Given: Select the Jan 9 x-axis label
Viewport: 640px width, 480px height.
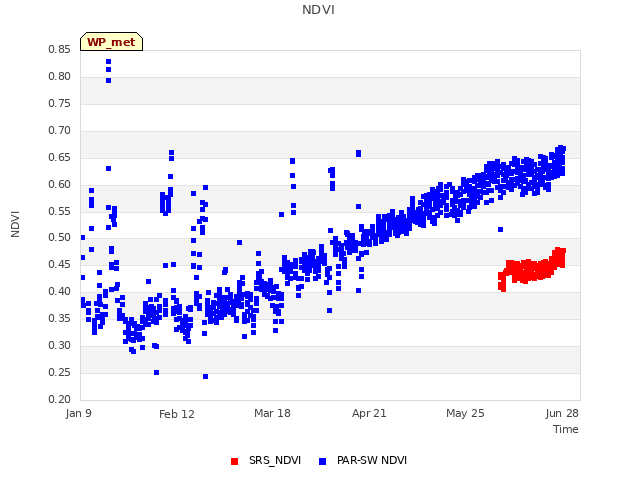Looking at the screenshot, I should point(78,413).
